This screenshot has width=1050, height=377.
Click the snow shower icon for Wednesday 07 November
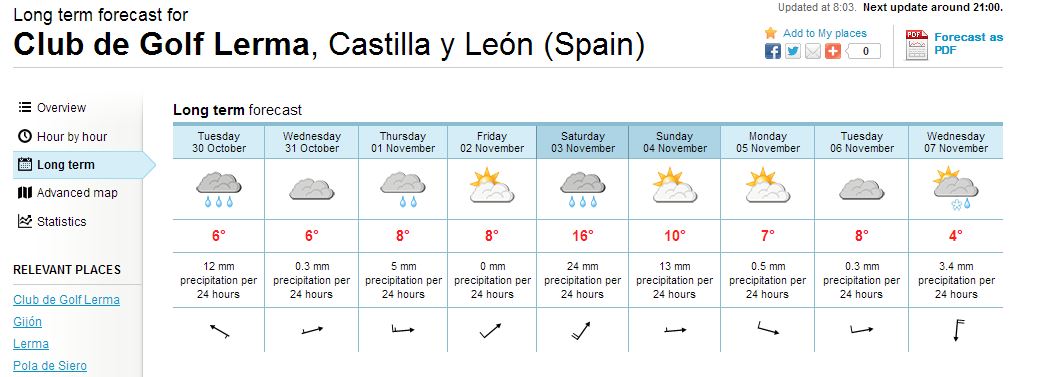point(955,189)
